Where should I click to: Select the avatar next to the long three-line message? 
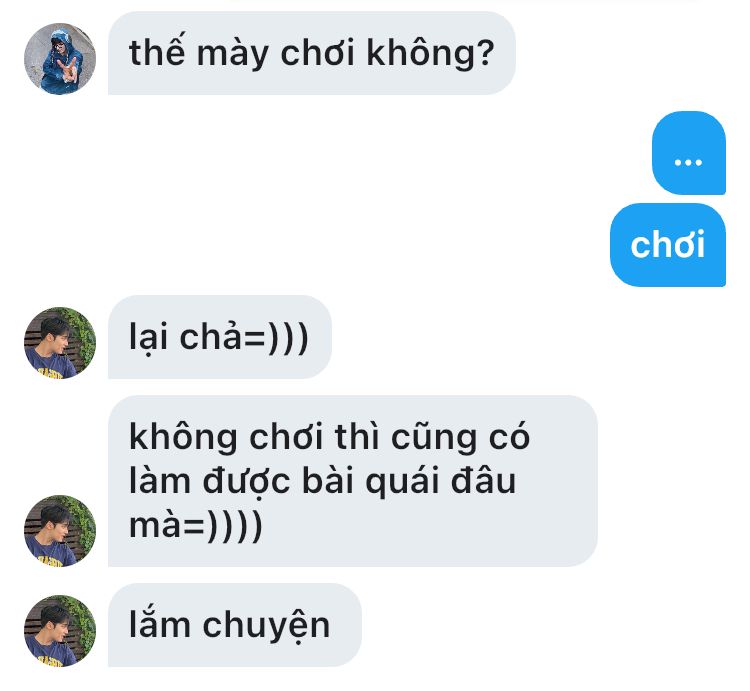click(x=60, y=531)
